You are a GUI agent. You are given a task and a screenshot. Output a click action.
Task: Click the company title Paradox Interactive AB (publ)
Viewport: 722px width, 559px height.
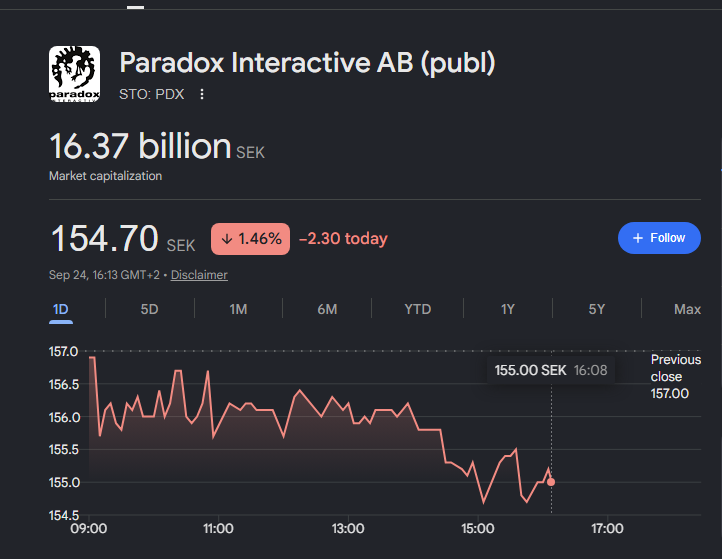click(307, 63)
